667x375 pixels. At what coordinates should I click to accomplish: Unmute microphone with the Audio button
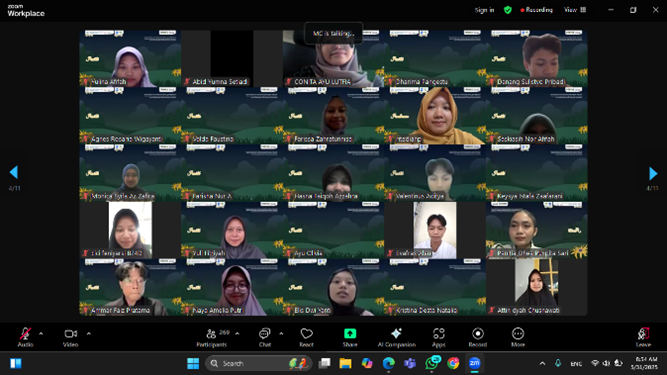[25, 337]
